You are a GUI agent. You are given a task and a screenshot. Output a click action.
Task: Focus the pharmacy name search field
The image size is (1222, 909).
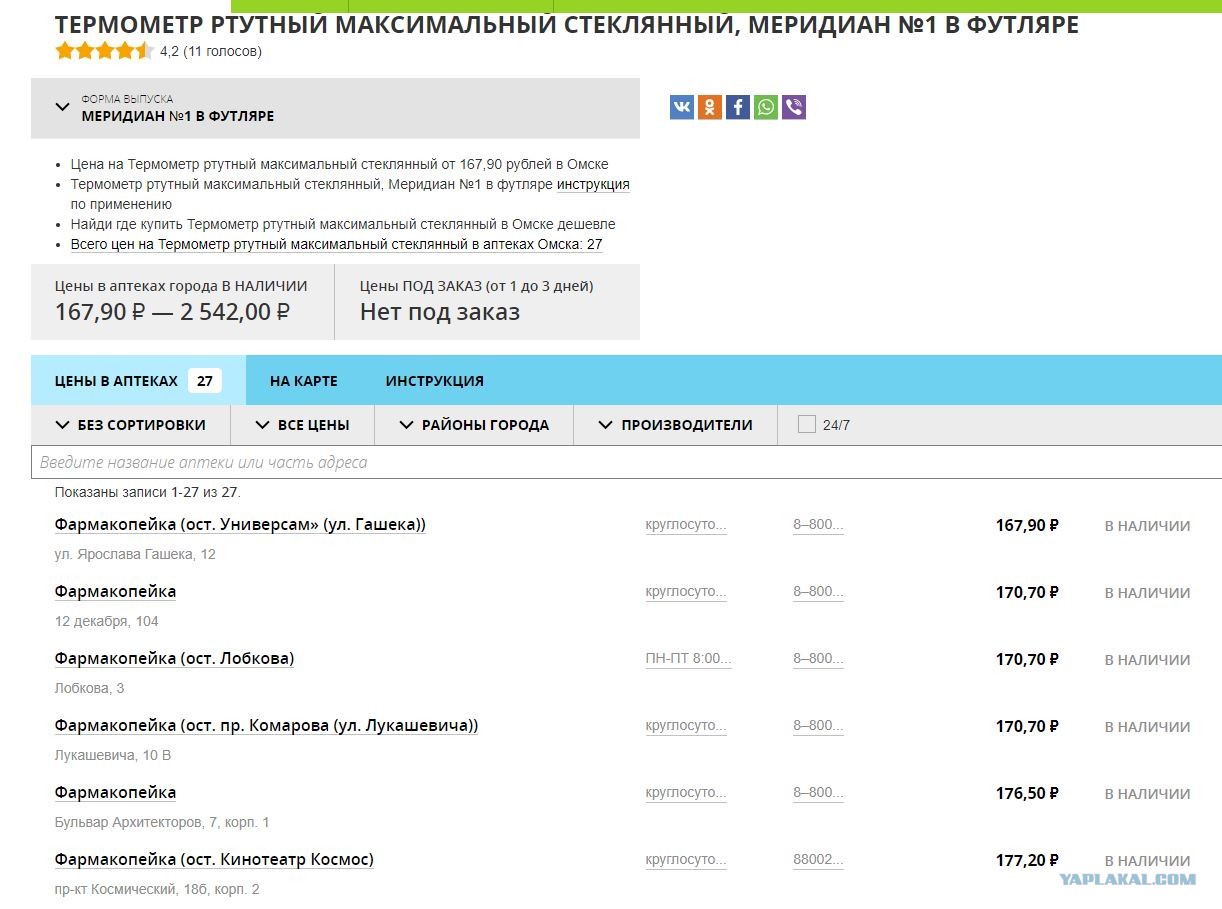pyautogui.click(x=626, y=462)
